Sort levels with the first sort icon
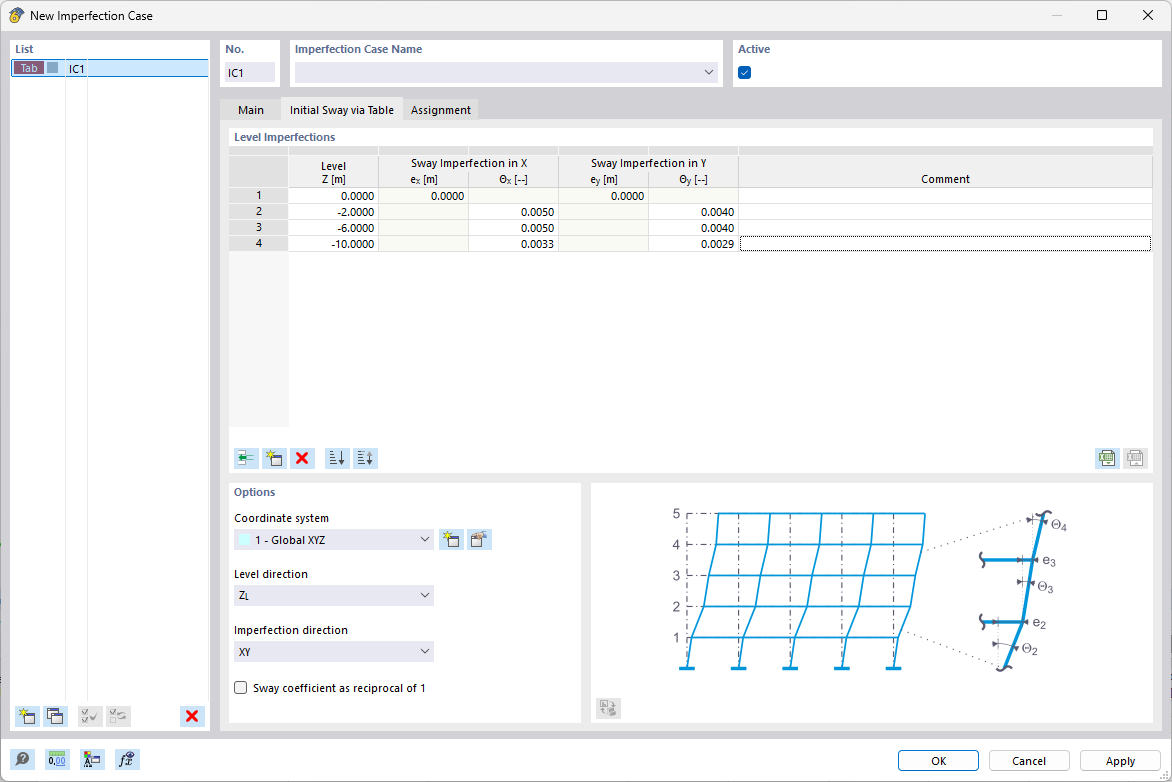The height and width of the screenshot is (782, 1172). [337, 458]
